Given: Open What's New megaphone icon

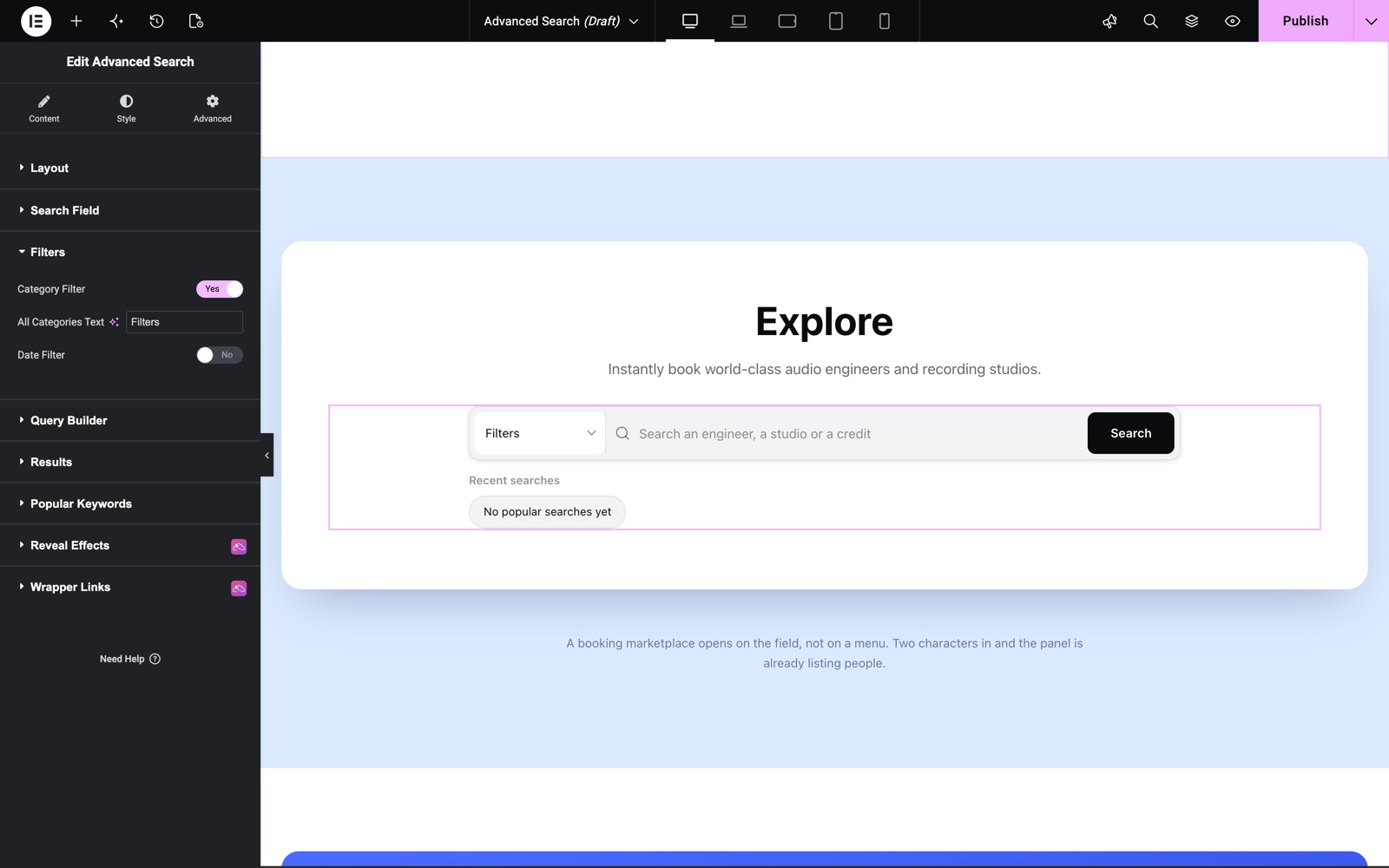Looking at the screenshot, I should point(1109,21).
